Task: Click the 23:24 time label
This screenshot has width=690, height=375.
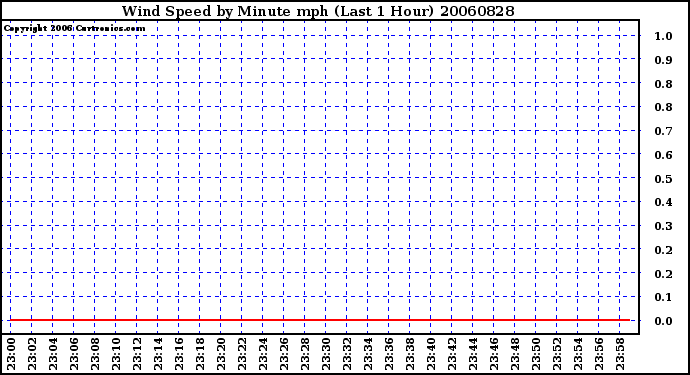Action: pos(263,354)
